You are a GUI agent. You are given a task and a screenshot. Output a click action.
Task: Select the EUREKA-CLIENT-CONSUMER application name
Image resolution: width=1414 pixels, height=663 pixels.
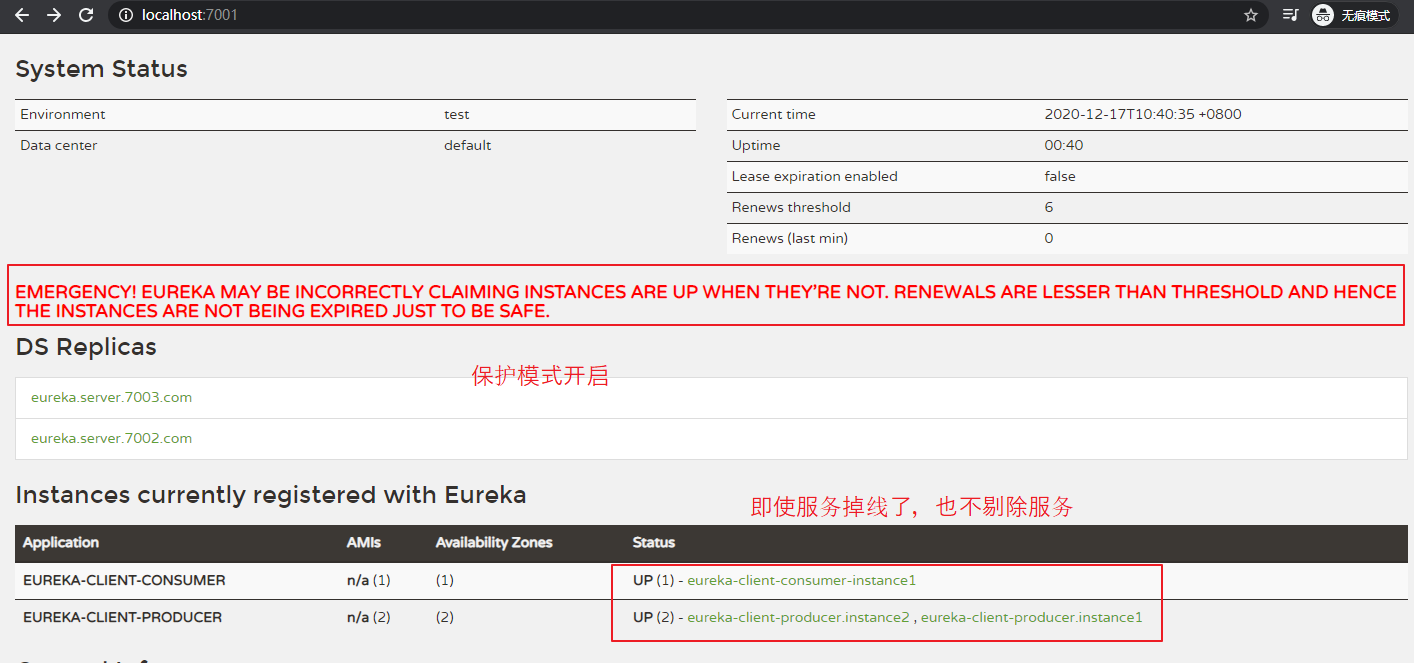[x=124, y=580]
